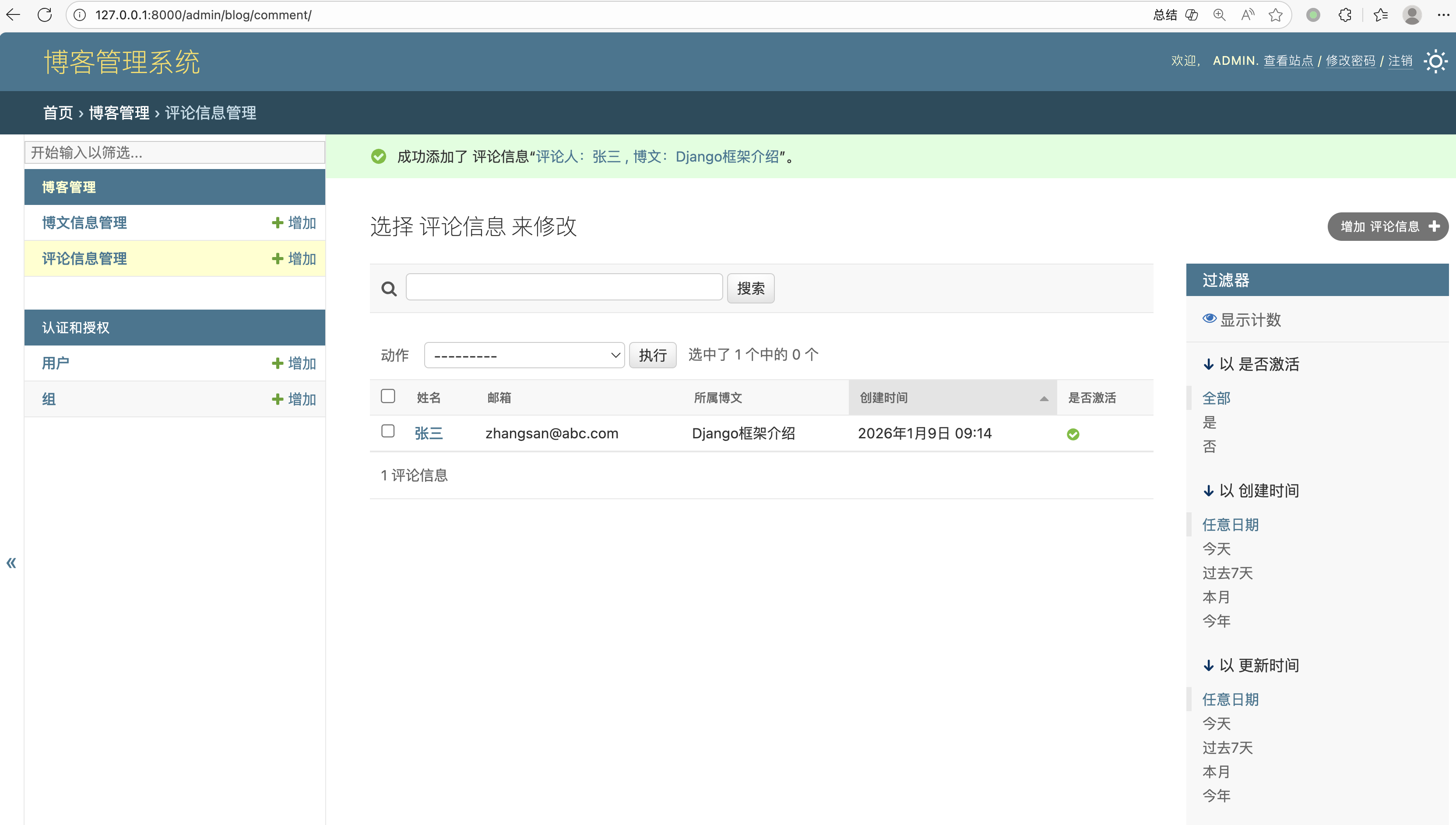Viewport: 1456px width, 825px height.
Task: Open 评论信息管理 in the sidebar
Action: 84,258
